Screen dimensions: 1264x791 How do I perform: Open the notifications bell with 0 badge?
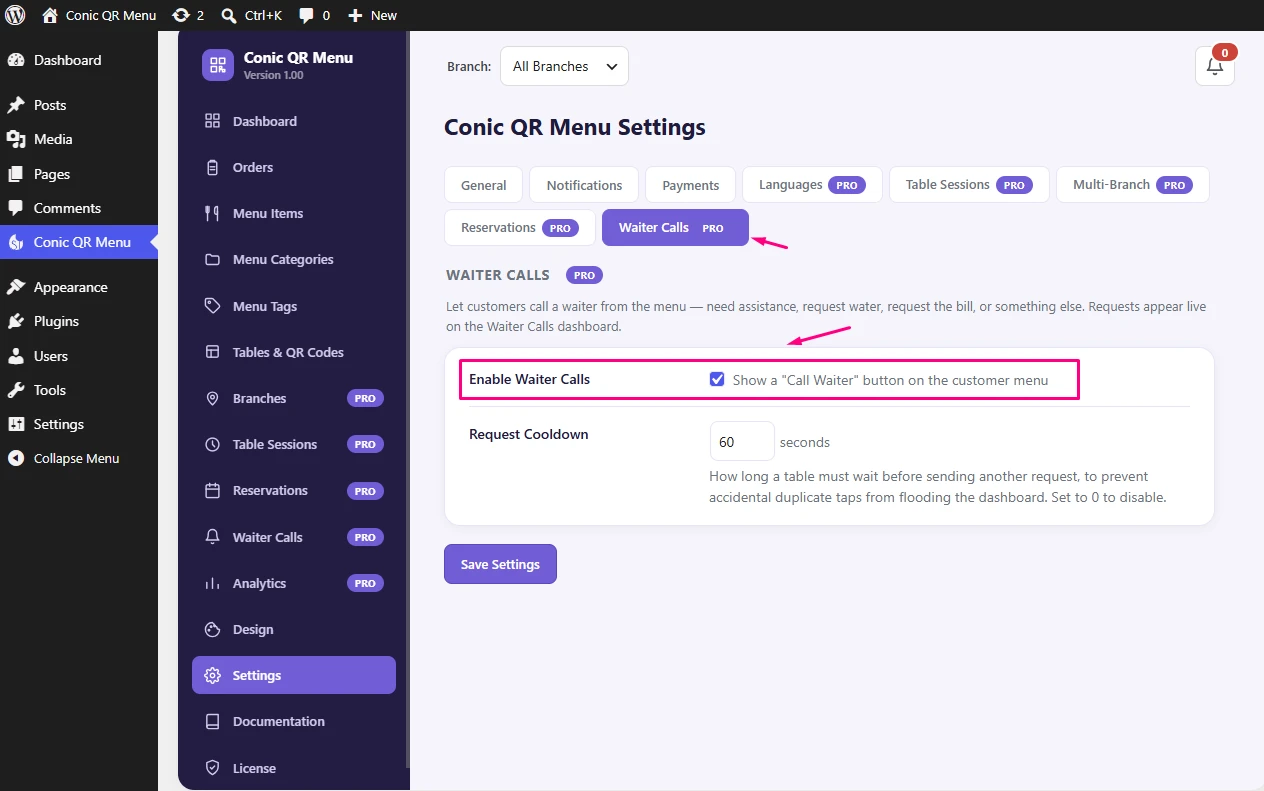tap(1215, 66)
